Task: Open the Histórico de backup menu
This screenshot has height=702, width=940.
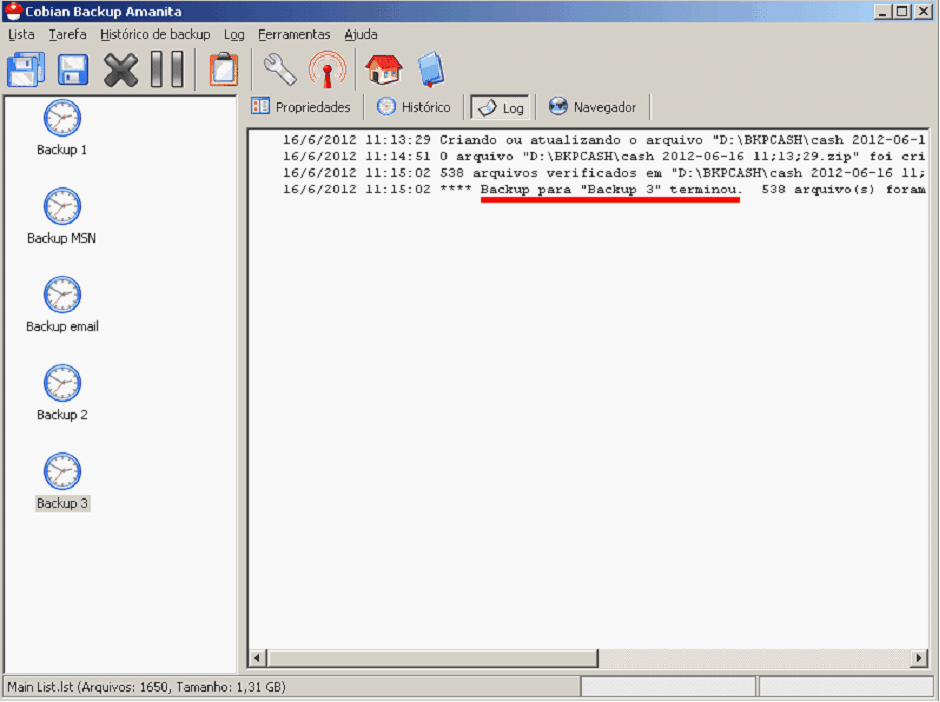Action: pos(155,34)
